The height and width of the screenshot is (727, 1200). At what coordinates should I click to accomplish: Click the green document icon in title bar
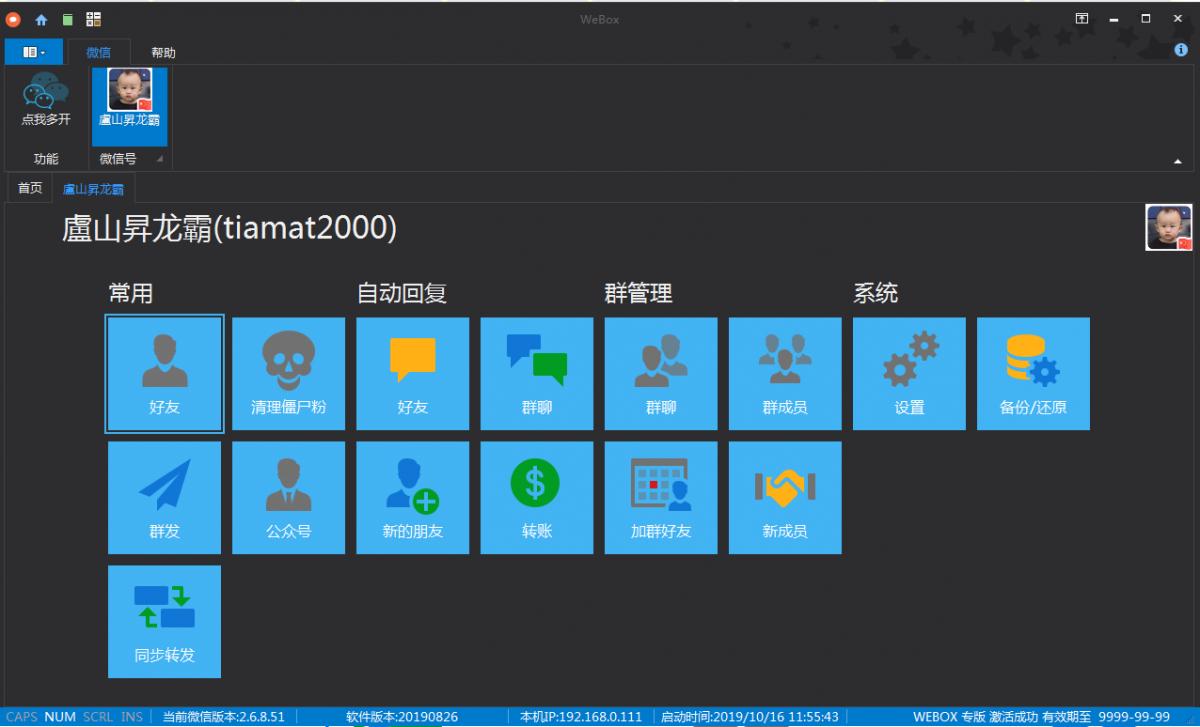point(67,19)
